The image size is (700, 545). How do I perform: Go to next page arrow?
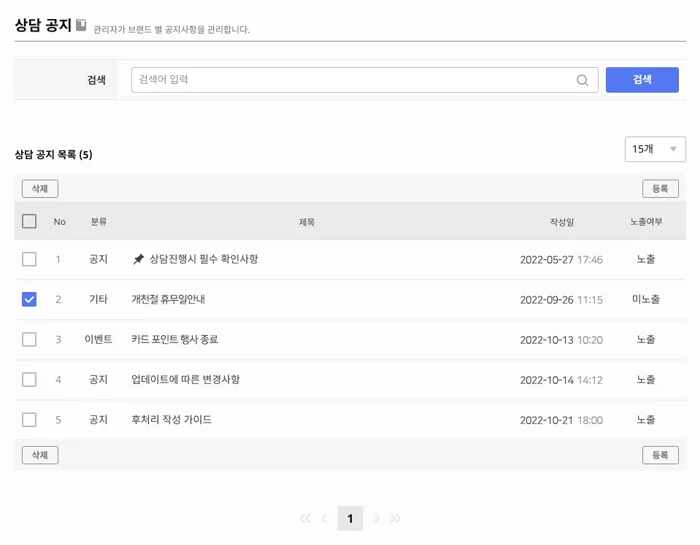pyautogui.click(x=376, y=518)
